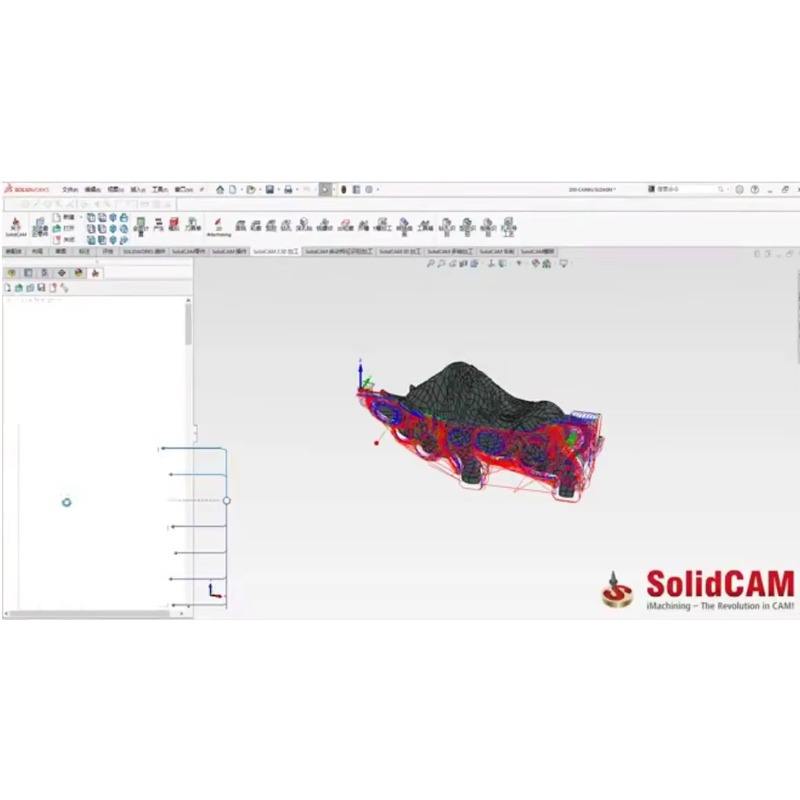The height and width of the screenshot is (800, 800).
Task: Click the SolidCAM Manager vertical scrollbar
Action: pos(188,324)
